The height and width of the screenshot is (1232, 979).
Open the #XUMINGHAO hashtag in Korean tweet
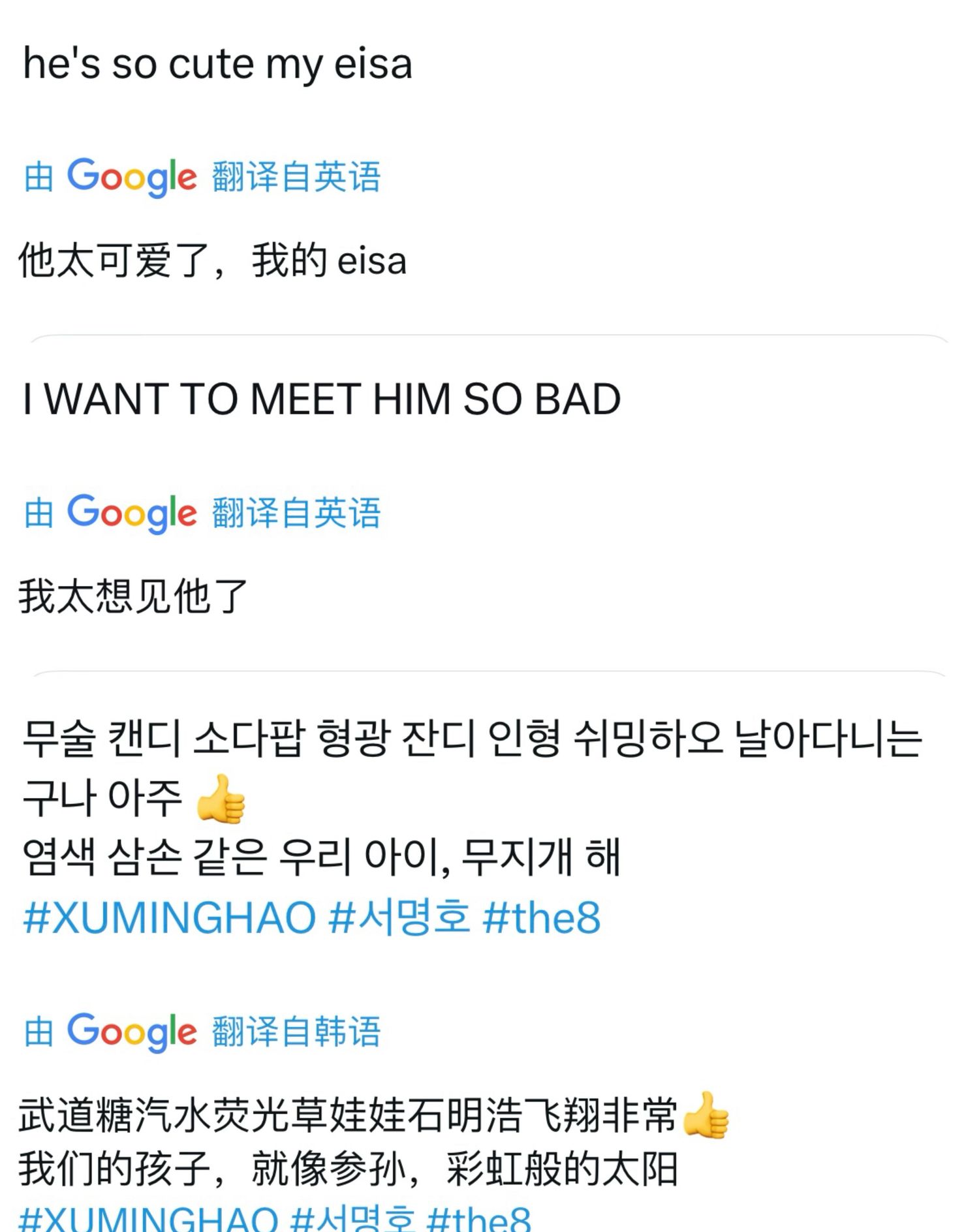point(170,917)
